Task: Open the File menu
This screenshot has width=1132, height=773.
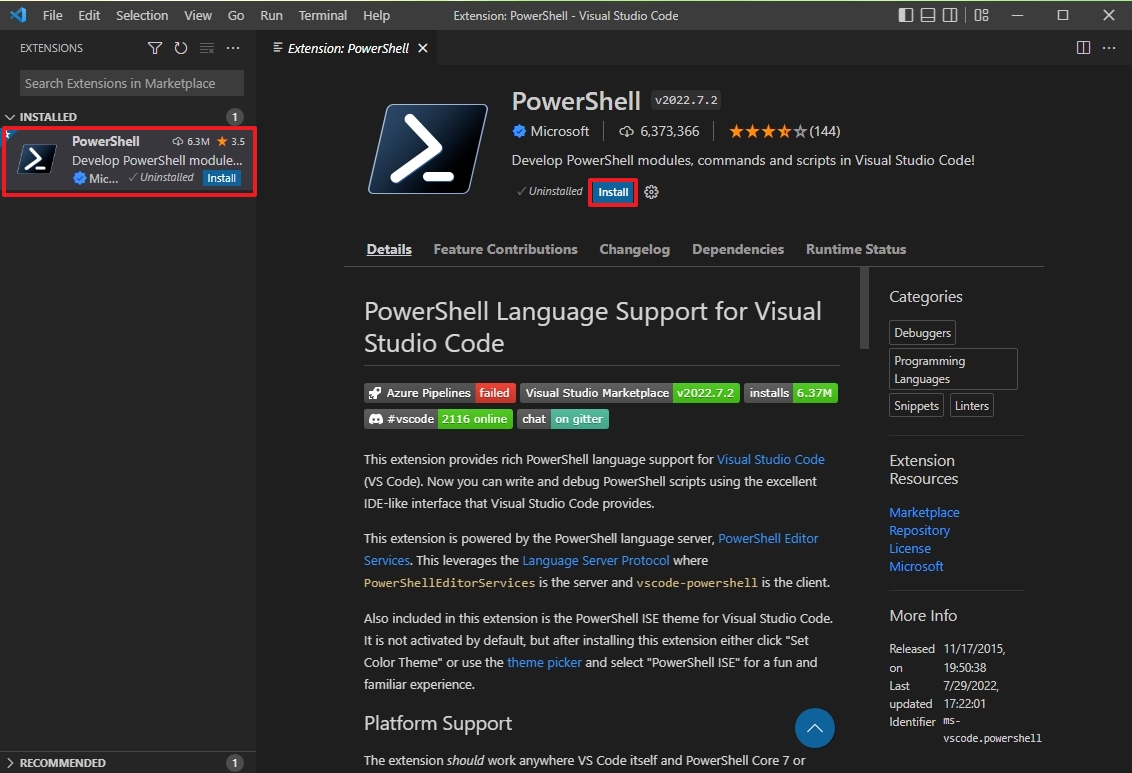Action: (x=53, y=15)
